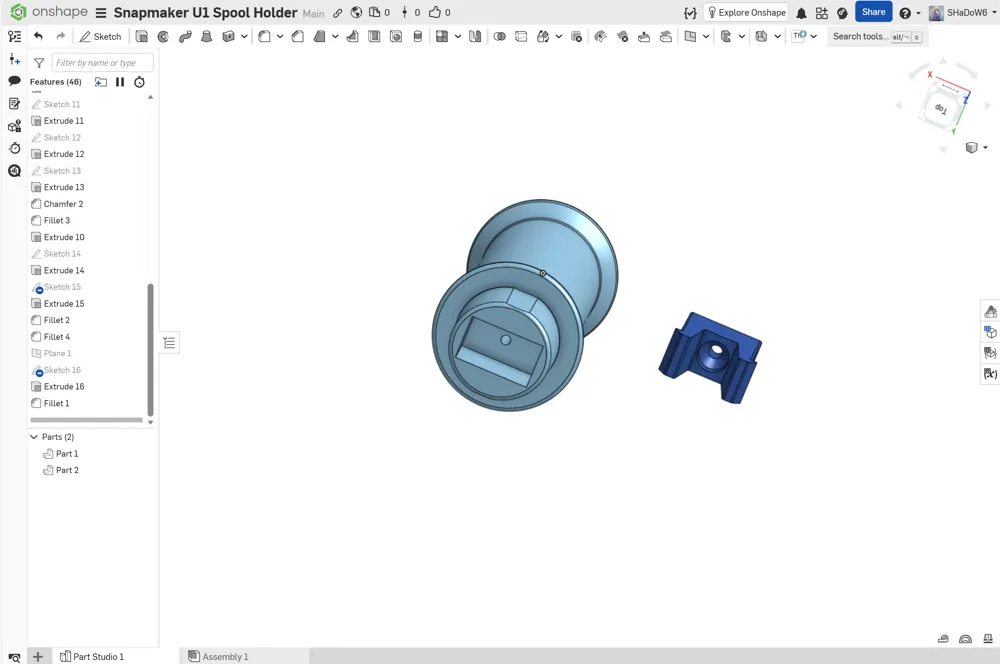Click the Search tools field
The height and width of the screenshot is (664, 1000).
(877, 36)
